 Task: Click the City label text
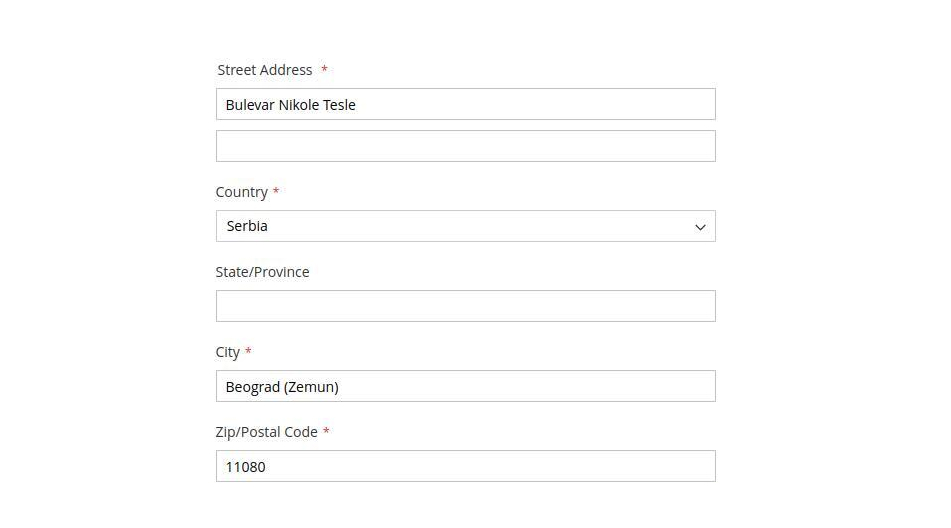pos(228,352)
